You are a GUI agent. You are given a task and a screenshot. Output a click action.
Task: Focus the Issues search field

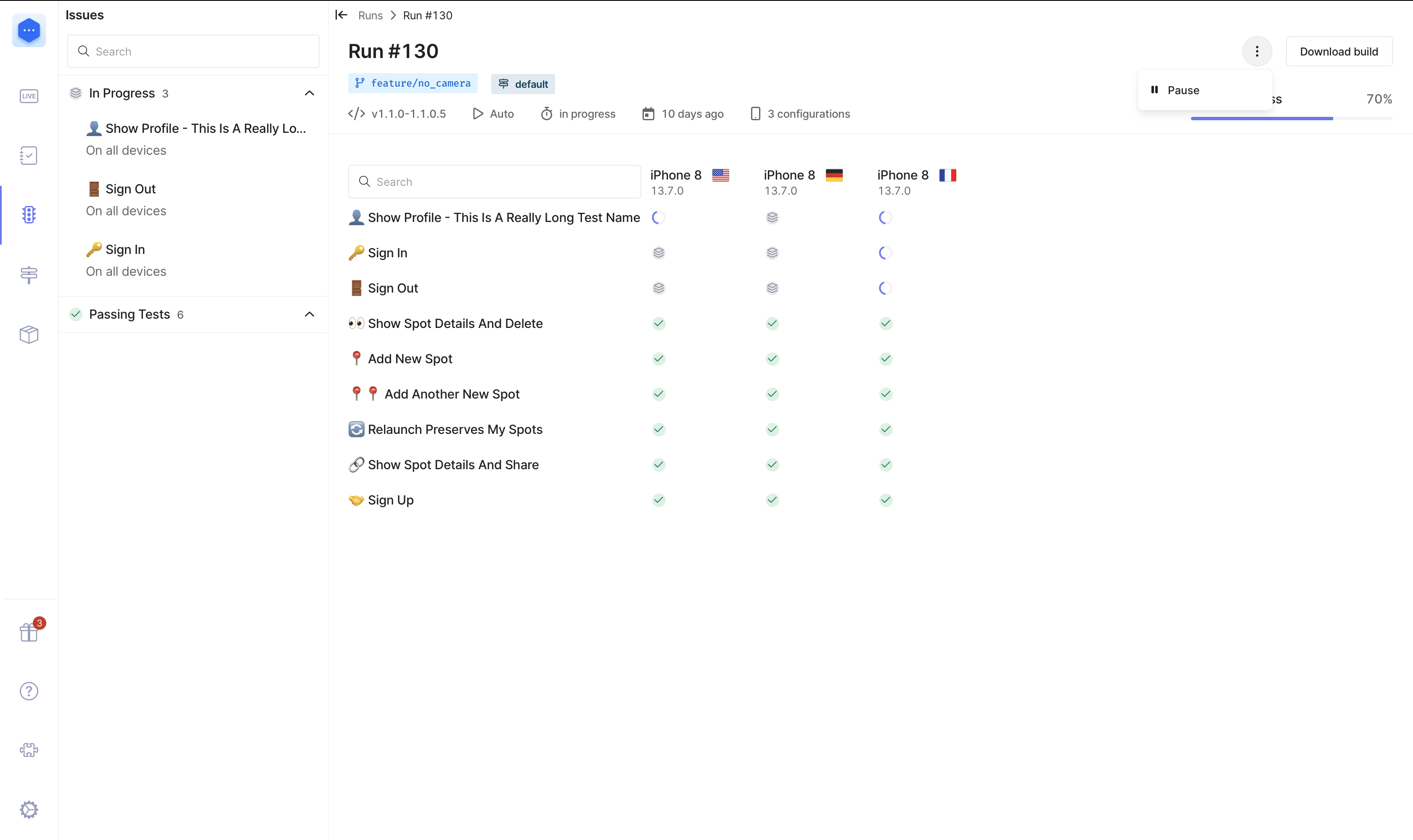[x=193, y=52]
